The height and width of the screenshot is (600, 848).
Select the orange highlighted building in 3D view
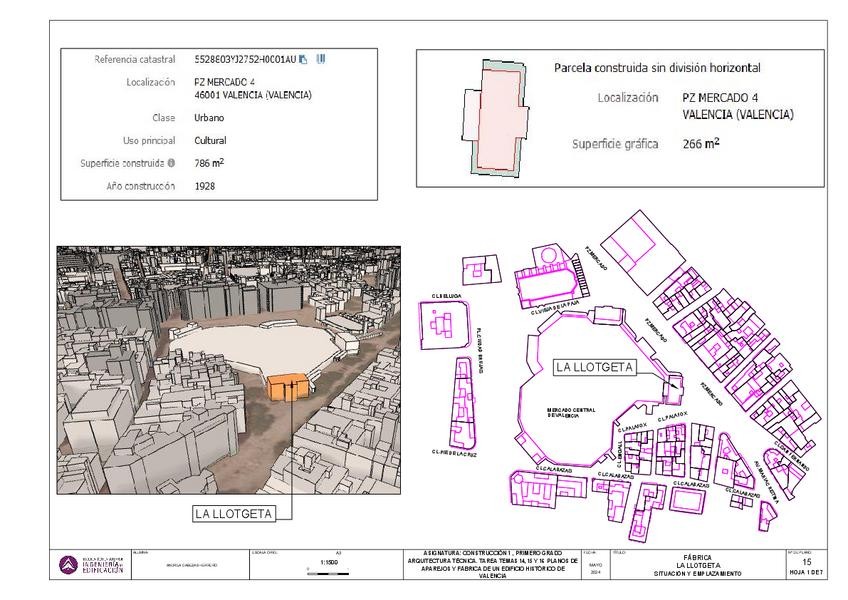pos(288,387)
